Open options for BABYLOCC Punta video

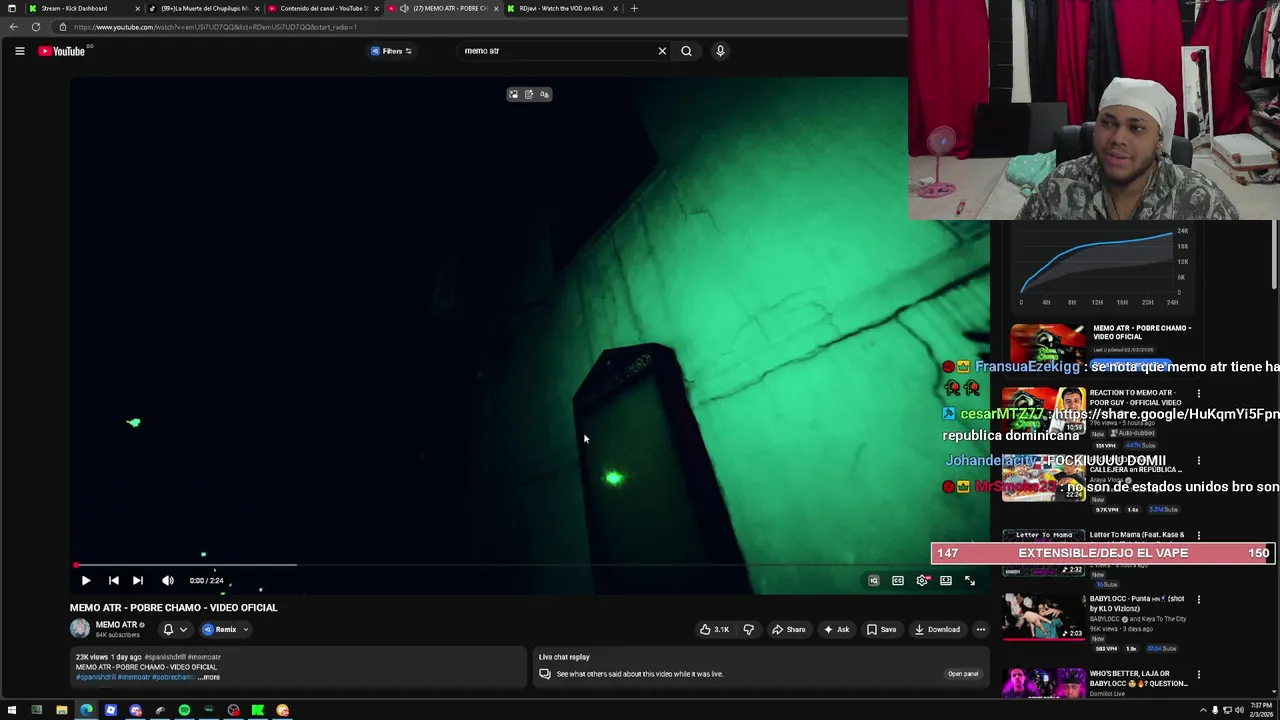point(1199,600)
